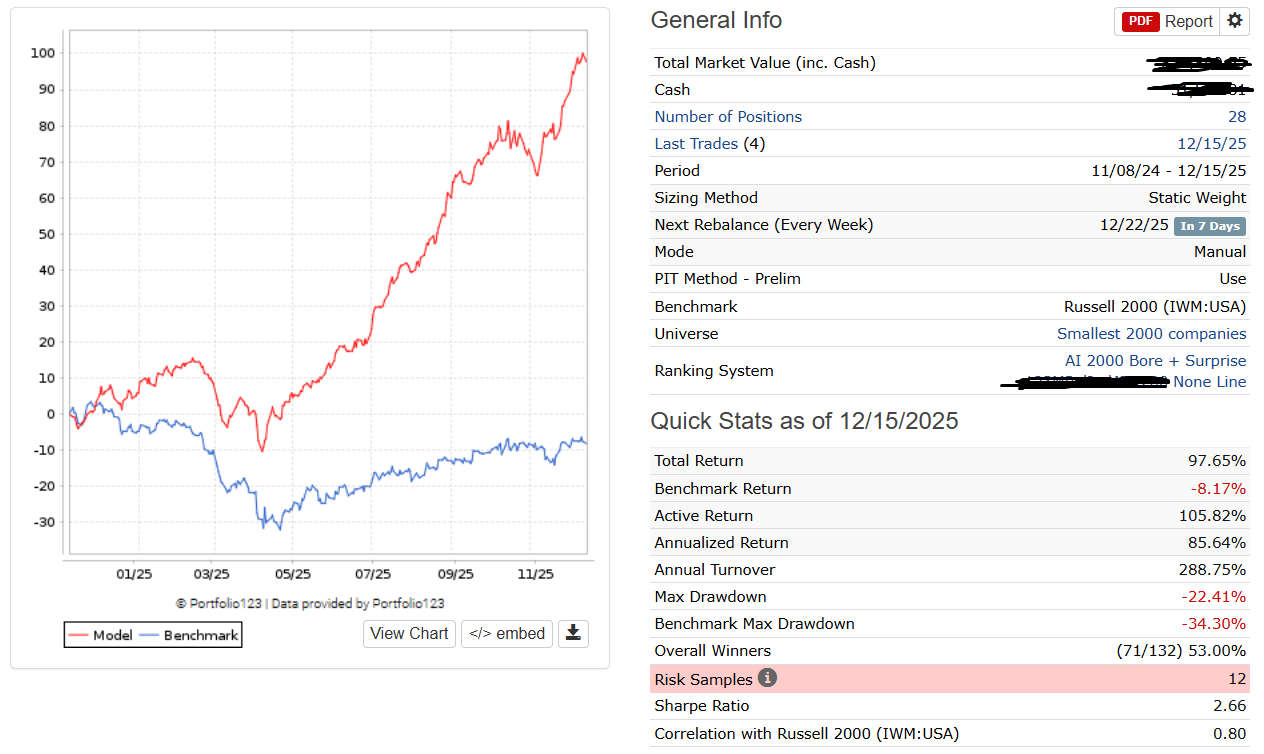Open the View Chart button

coord(409,633)
